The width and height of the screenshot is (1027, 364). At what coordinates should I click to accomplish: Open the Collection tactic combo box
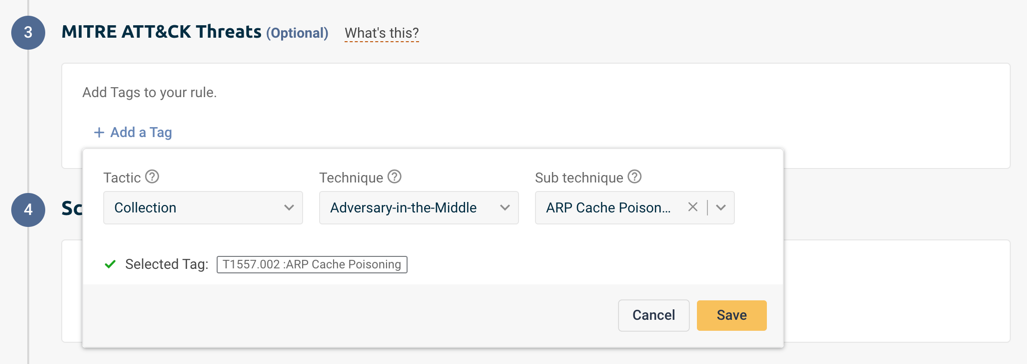(x=203, y=208)
